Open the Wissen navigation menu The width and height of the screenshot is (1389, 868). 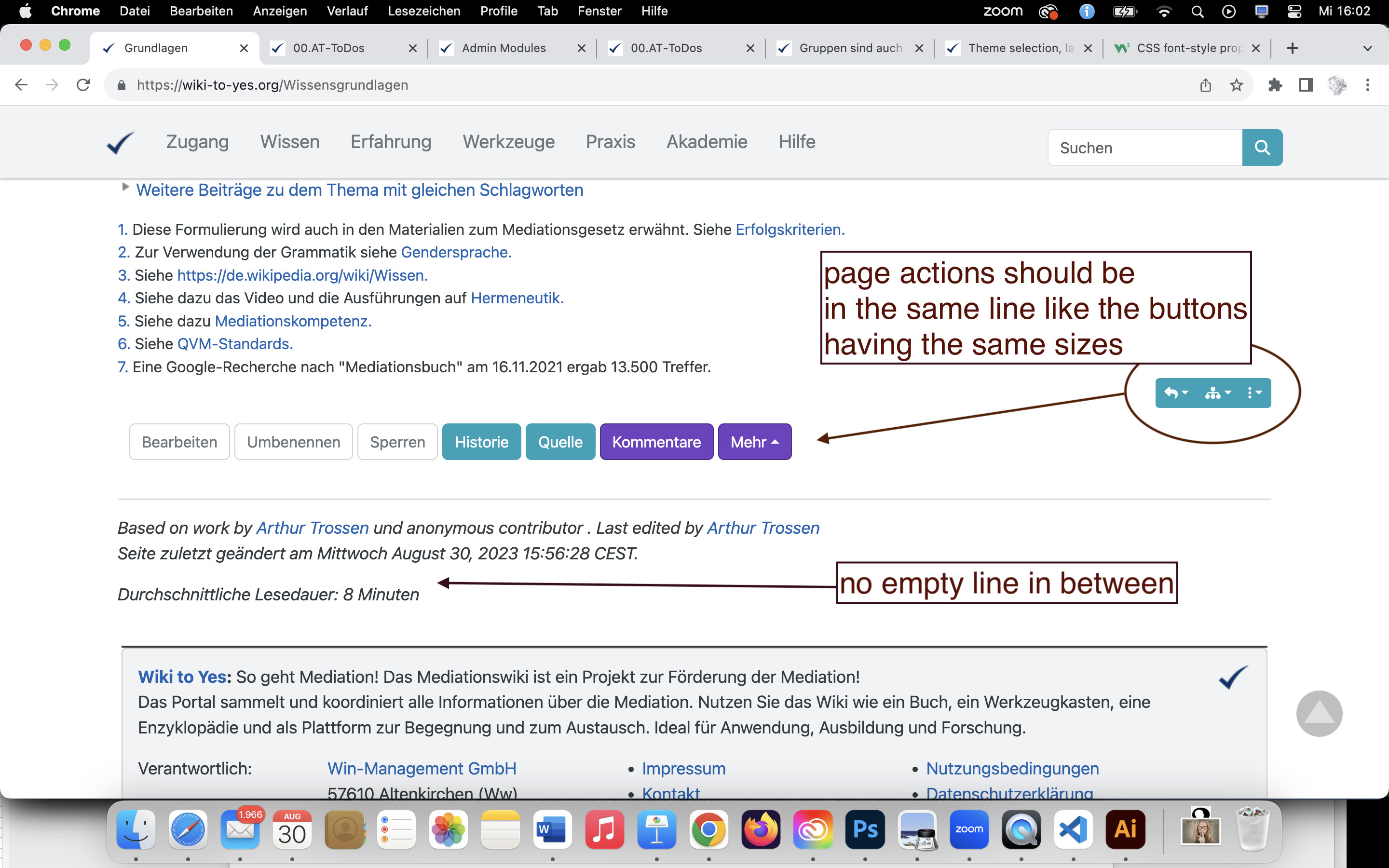(289, 142)
